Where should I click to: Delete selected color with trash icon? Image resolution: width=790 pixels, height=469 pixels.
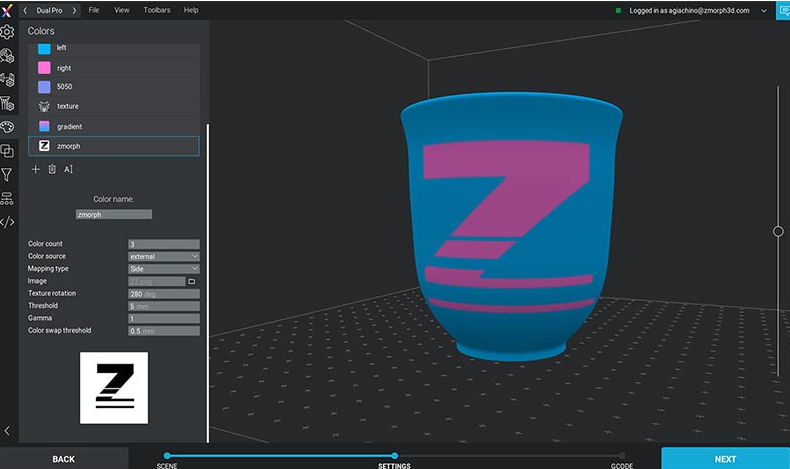click(x=52, y=169)
